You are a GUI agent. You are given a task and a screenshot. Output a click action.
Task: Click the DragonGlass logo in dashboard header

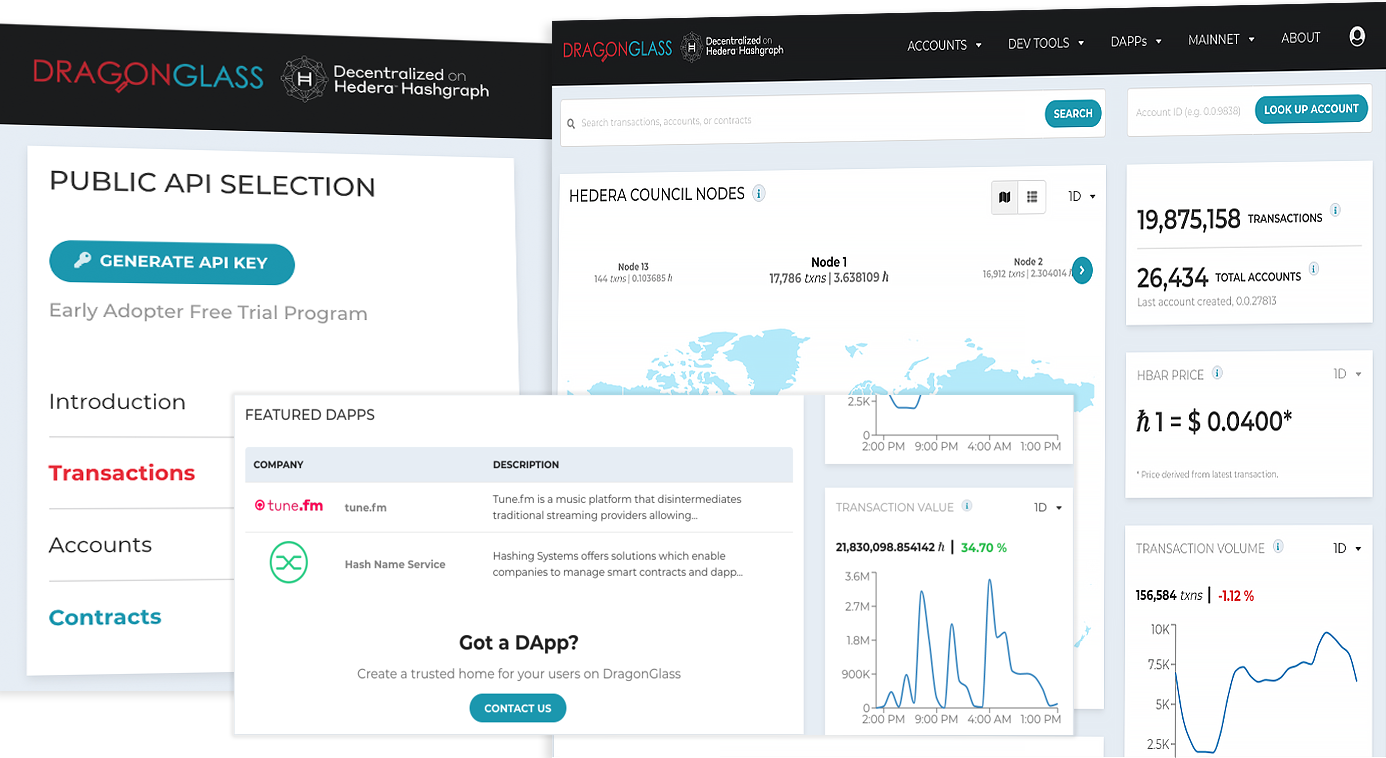click(617, 49)
